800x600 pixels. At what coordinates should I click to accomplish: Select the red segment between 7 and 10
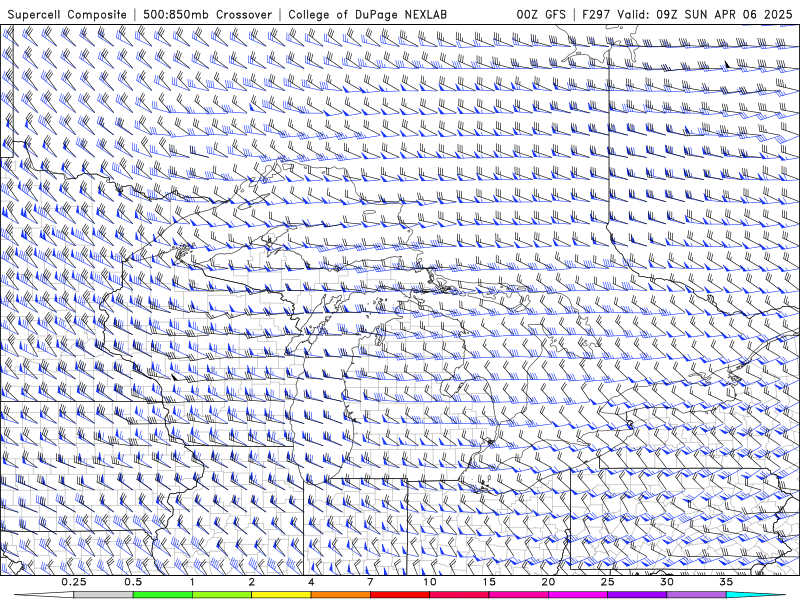click(399, 595)
